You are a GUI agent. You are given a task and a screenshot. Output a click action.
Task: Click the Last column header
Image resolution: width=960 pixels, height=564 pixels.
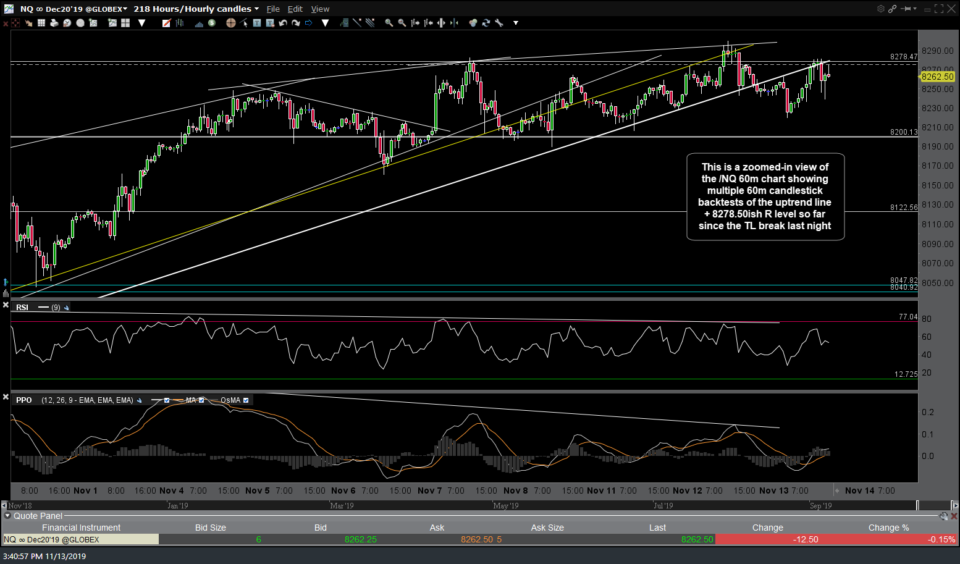point(658,527)
